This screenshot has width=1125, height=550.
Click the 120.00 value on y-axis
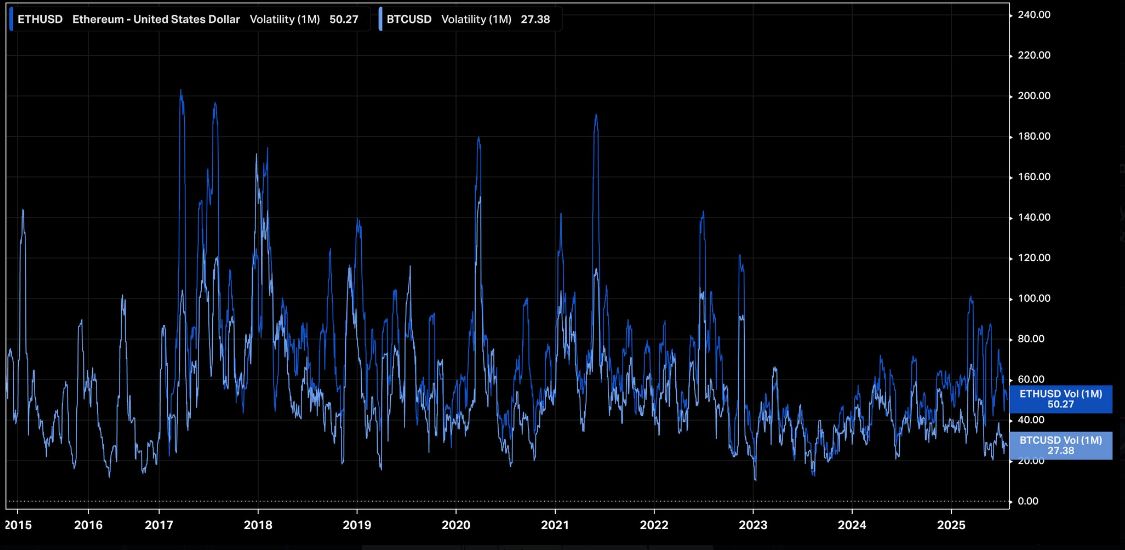point(1034,258)
